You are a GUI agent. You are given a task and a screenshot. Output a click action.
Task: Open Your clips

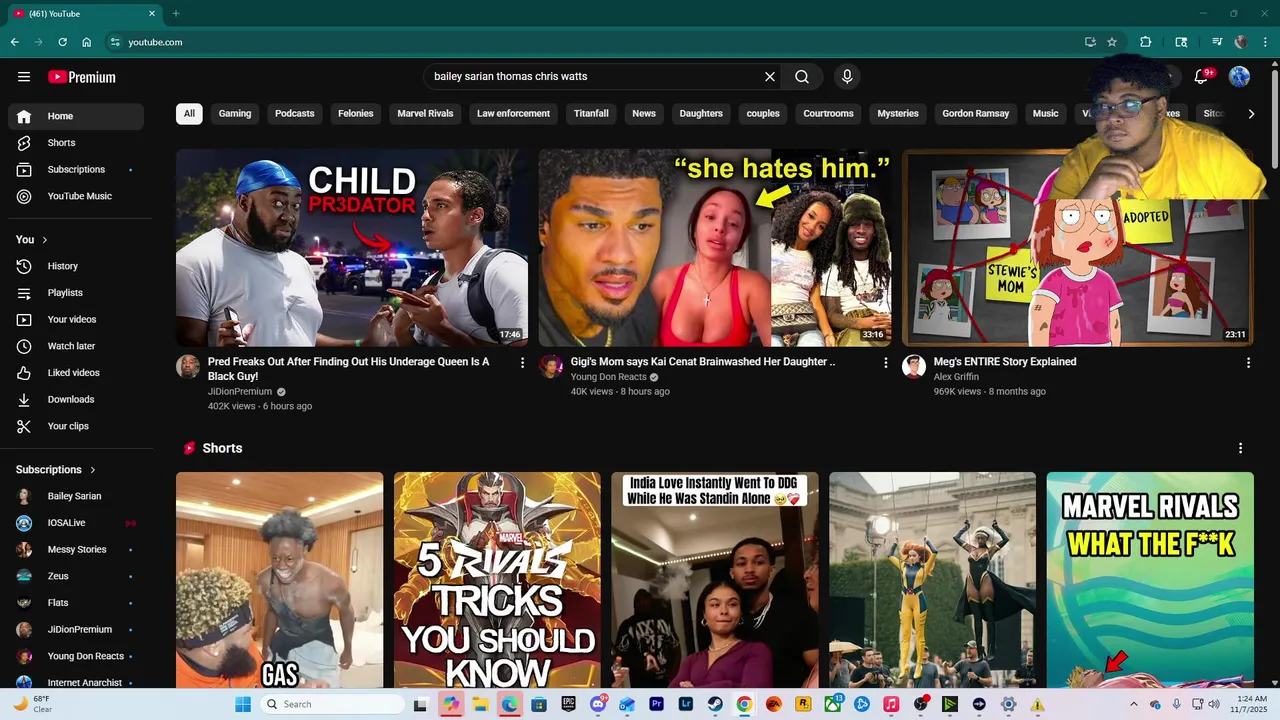coord(76,426)
